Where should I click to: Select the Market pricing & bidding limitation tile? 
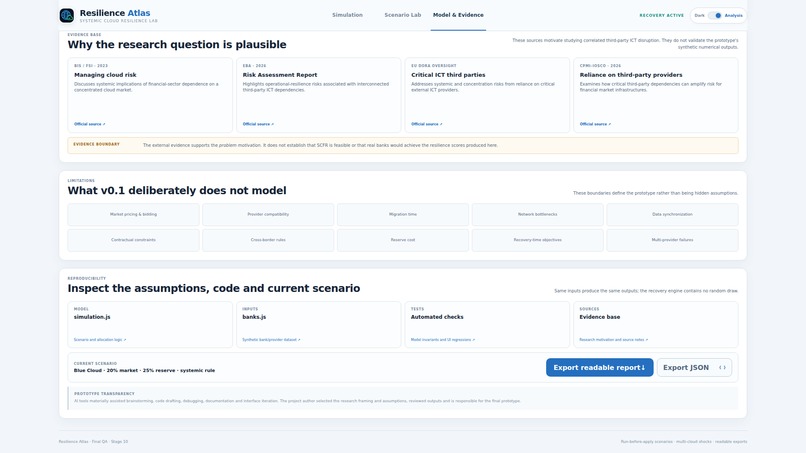tap(133, 214)
